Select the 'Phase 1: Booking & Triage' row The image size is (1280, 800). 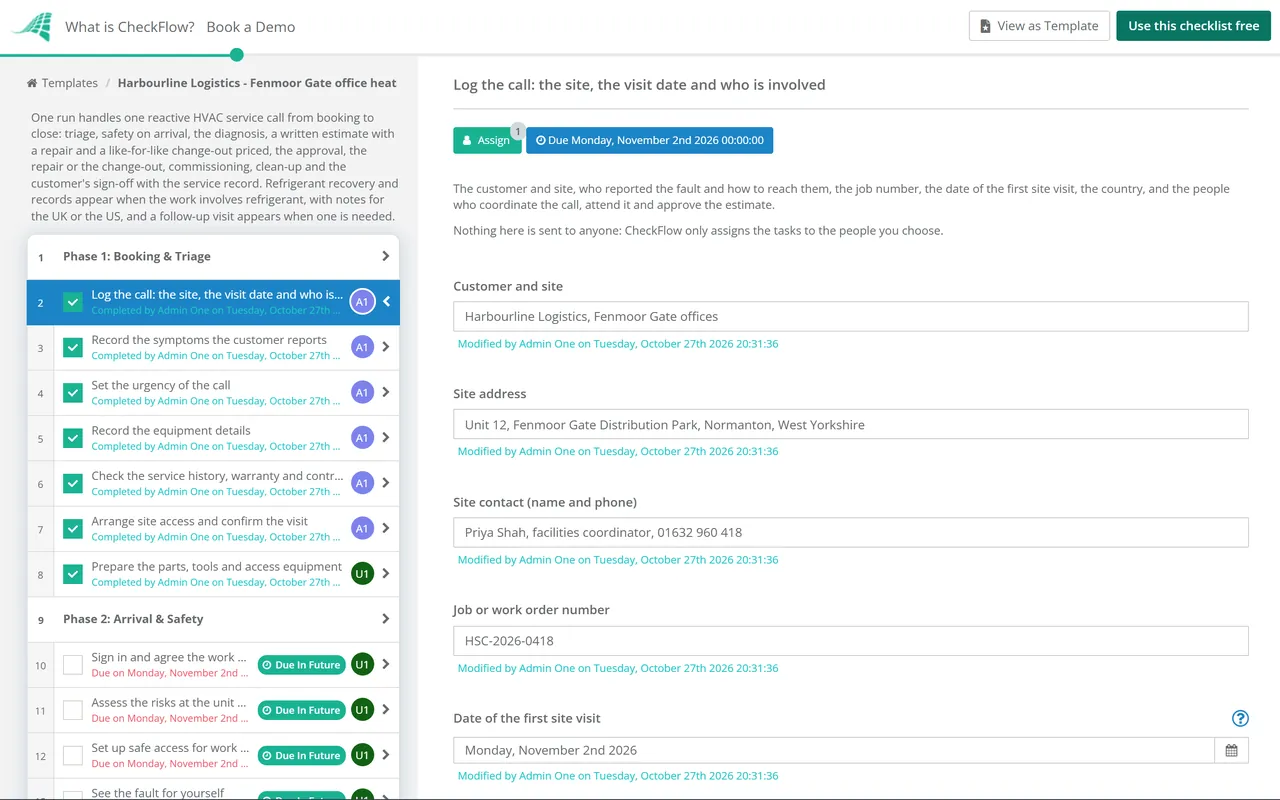(x=213, y=256)
